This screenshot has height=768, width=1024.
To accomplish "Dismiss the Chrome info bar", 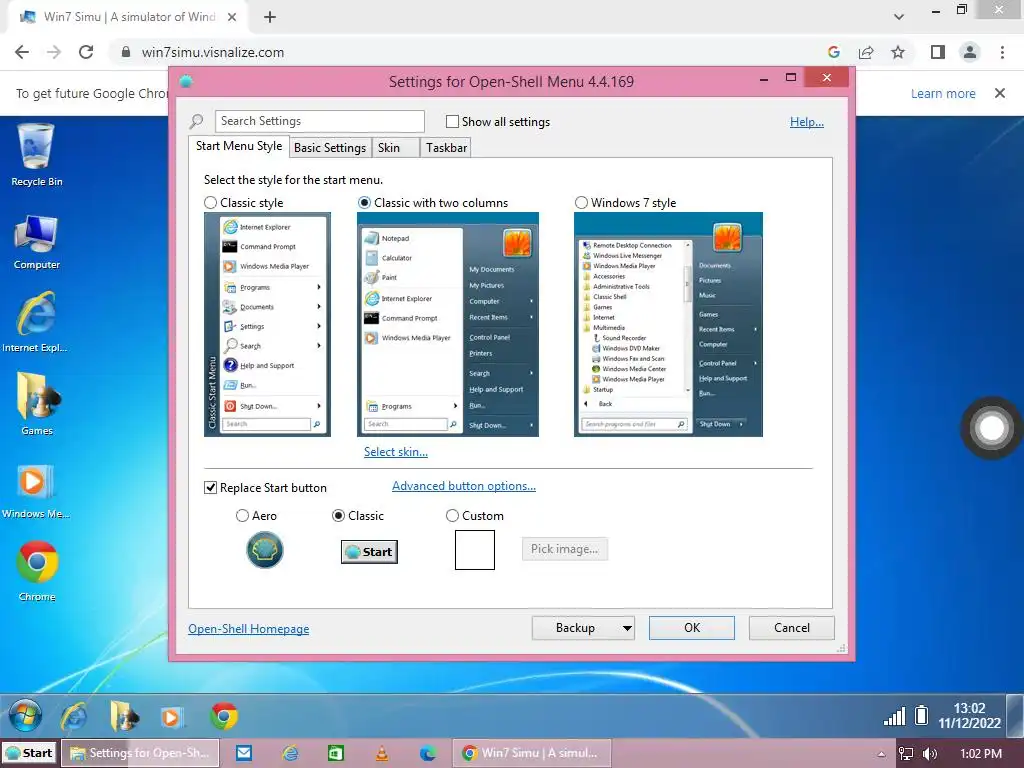I will coord(999,93).
